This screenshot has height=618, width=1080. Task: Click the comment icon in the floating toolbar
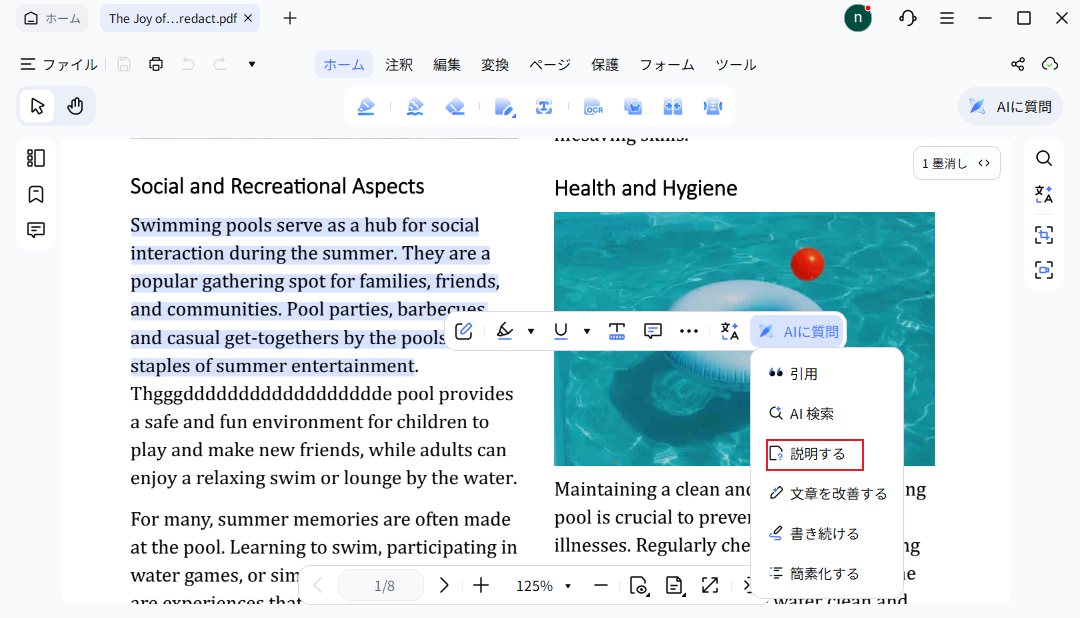(653, 330)
